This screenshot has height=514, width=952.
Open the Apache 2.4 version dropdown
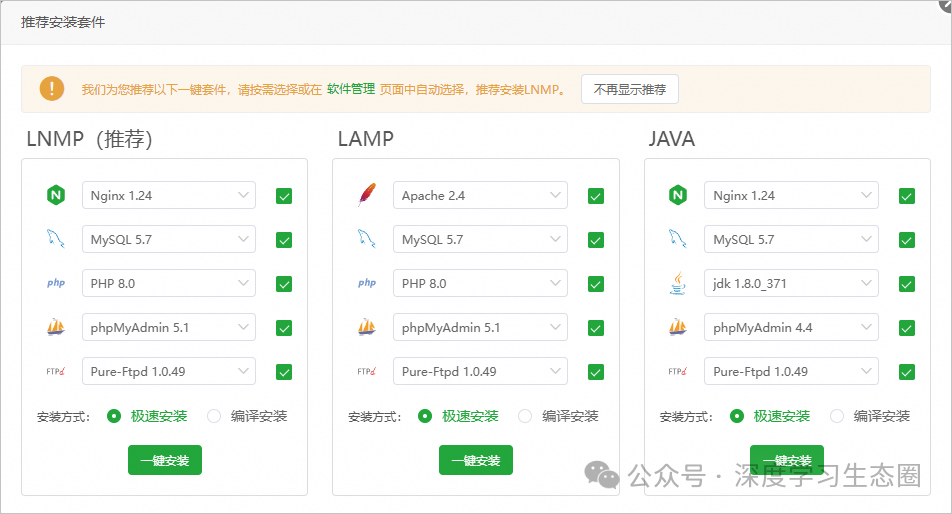(480, 195)
